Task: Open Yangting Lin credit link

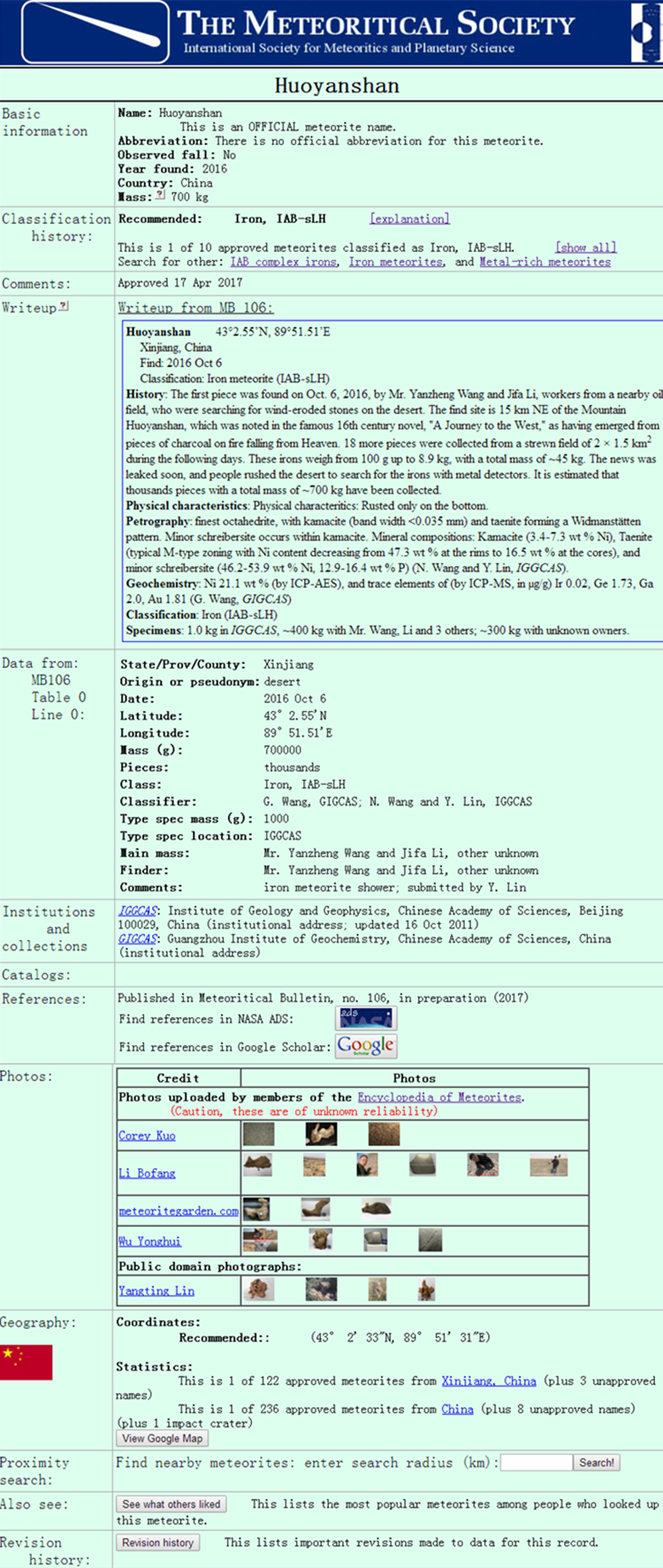Action: [x=156, y=1291]
